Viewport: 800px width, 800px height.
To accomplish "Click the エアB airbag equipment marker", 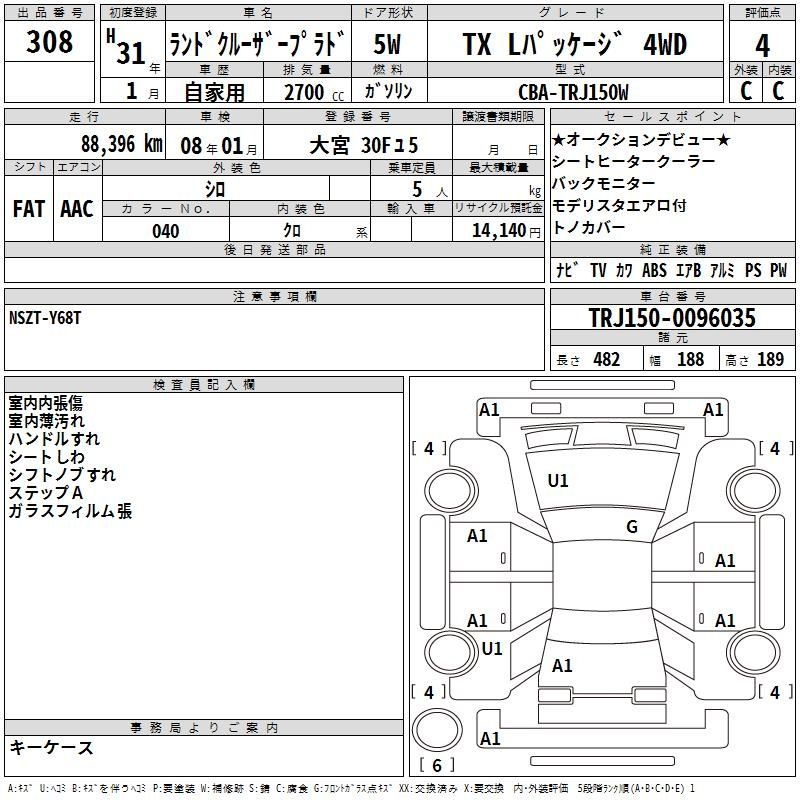I will tap(688, 270).
